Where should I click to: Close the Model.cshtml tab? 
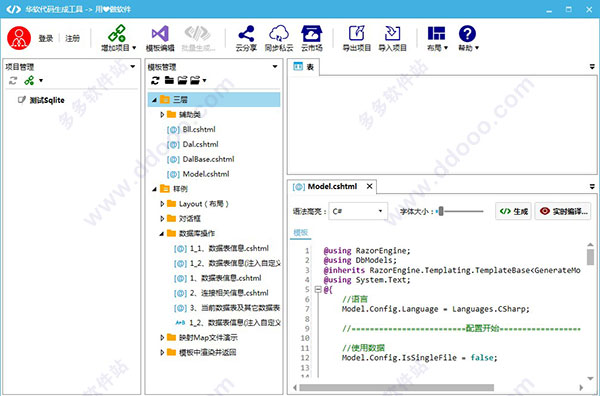coord(369,186)
